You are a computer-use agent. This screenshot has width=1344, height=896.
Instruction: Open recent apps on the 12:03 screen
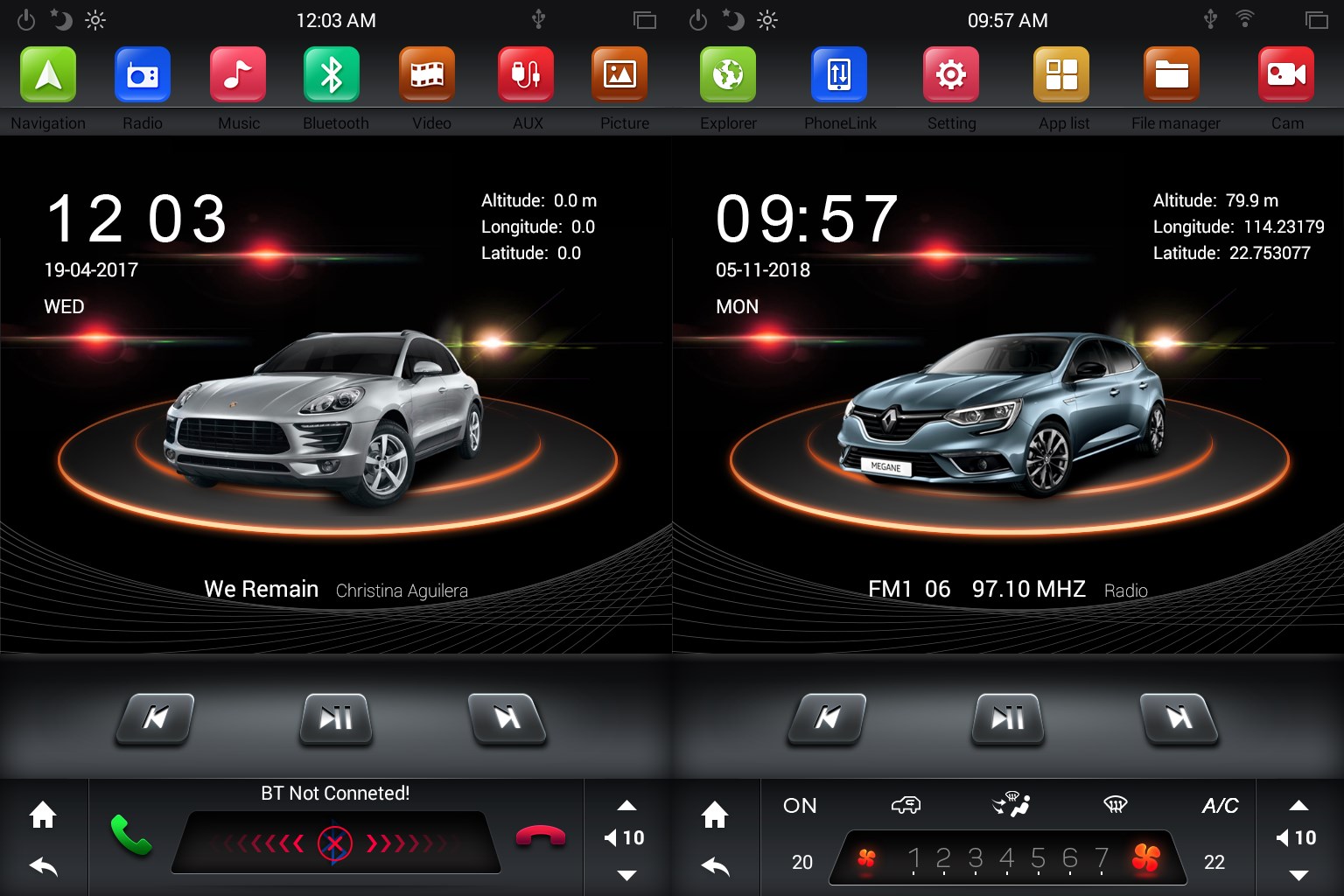[645, 20]
